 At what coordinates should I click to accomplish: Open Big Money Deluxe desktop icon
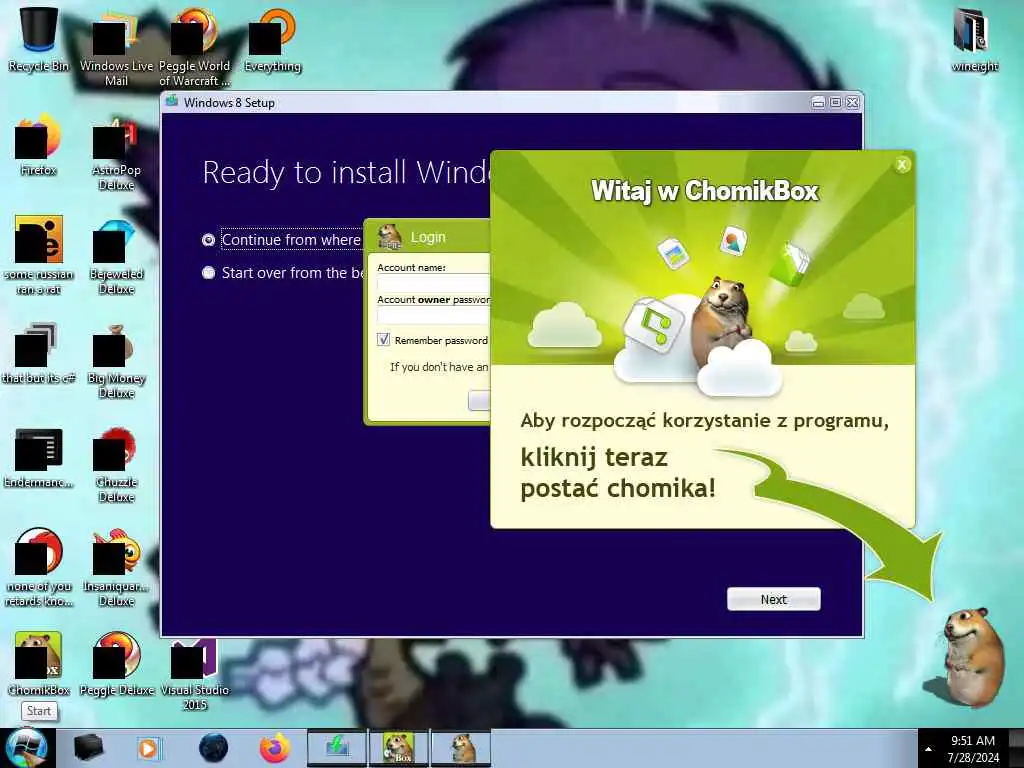pos(116,359)
